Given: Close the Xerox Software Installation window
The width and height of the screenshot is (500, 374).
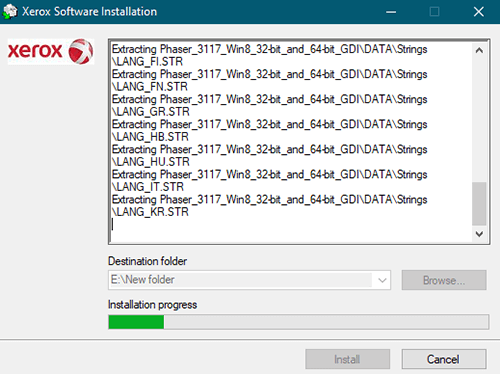Looking at the screenshot, I should tap(479, 12).
